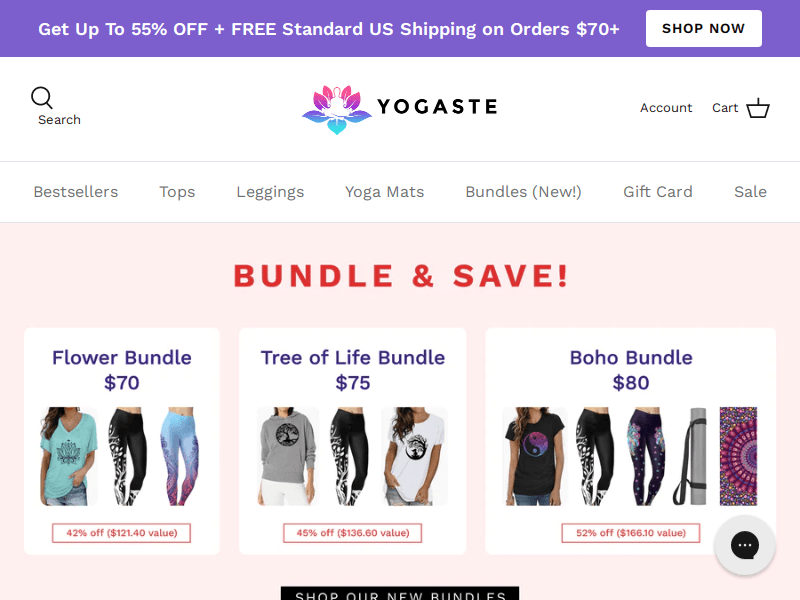Open the chat widget bubble icon

745,545
